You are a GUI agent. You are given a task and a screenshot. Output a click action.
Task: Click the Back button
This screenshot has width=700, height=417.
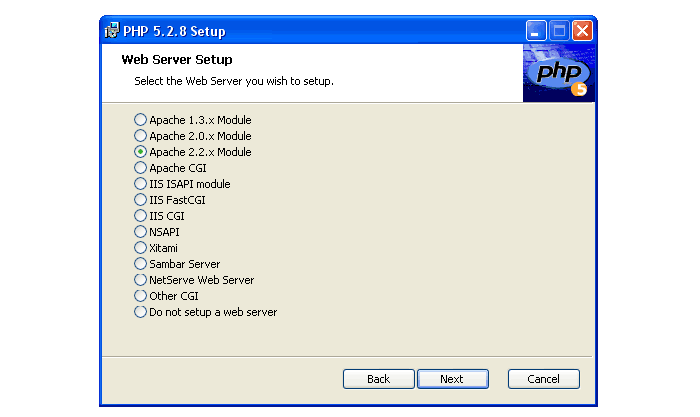point(378,379)
